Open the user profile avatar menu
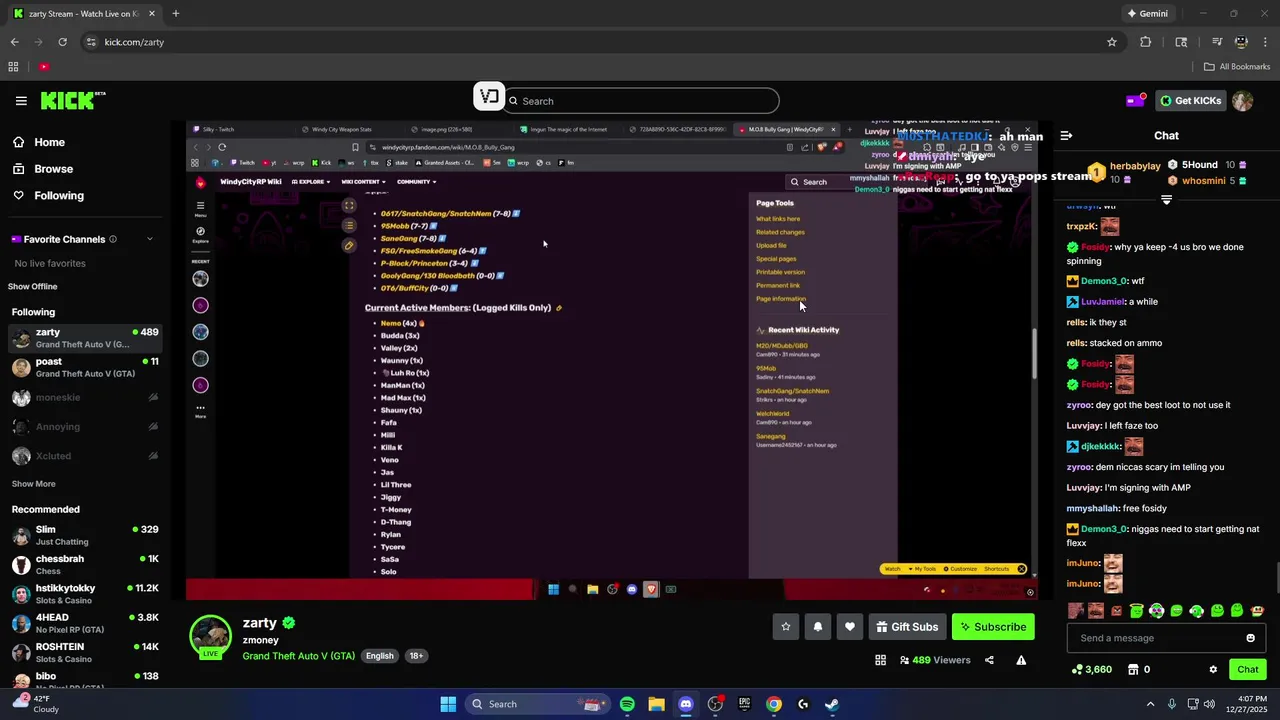1280x720 pixels. [x=1242, y=101]
